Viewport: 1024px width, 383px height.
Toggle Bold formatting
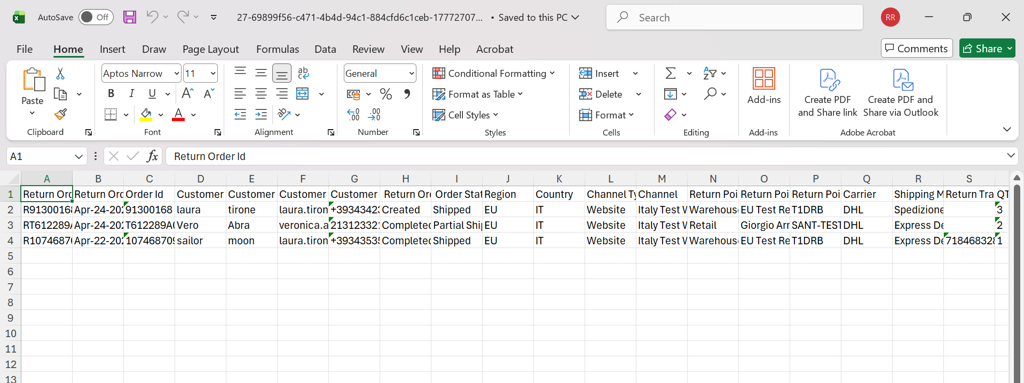click(111, 94)
